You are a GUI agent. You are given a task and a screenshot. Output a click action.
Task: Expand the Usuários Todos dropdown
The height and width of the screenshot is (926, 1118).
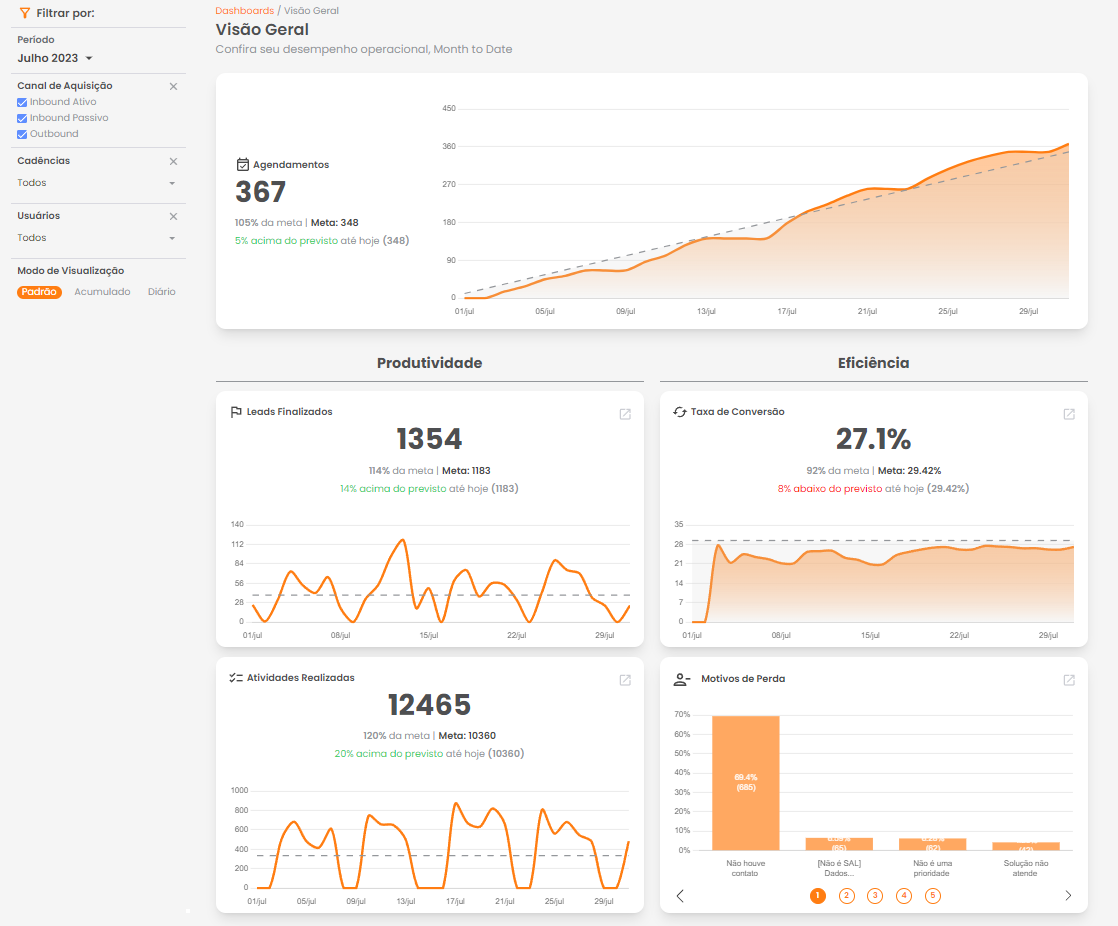click(96, 238)
